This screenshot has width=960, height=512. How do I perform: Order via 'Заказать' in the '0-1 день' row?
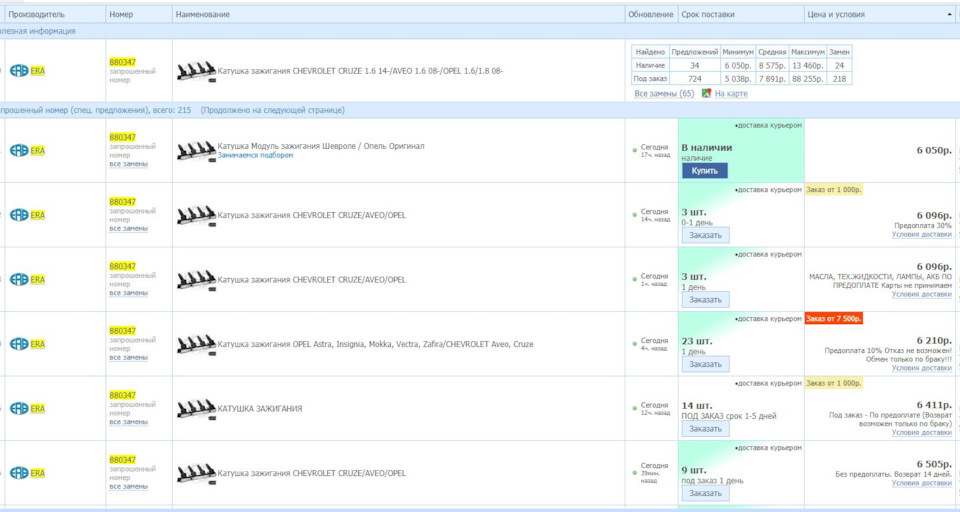[x=705, y=235]
